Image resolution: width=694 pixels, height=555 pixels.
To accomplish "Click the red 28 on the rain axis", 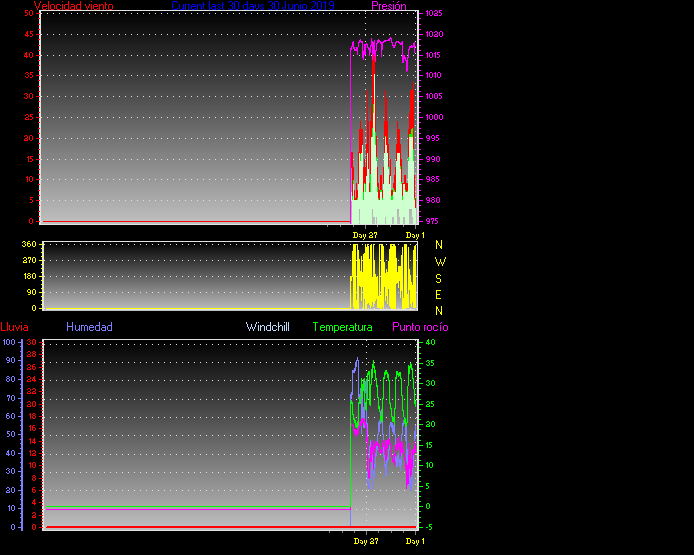I will tap(31, 355).
